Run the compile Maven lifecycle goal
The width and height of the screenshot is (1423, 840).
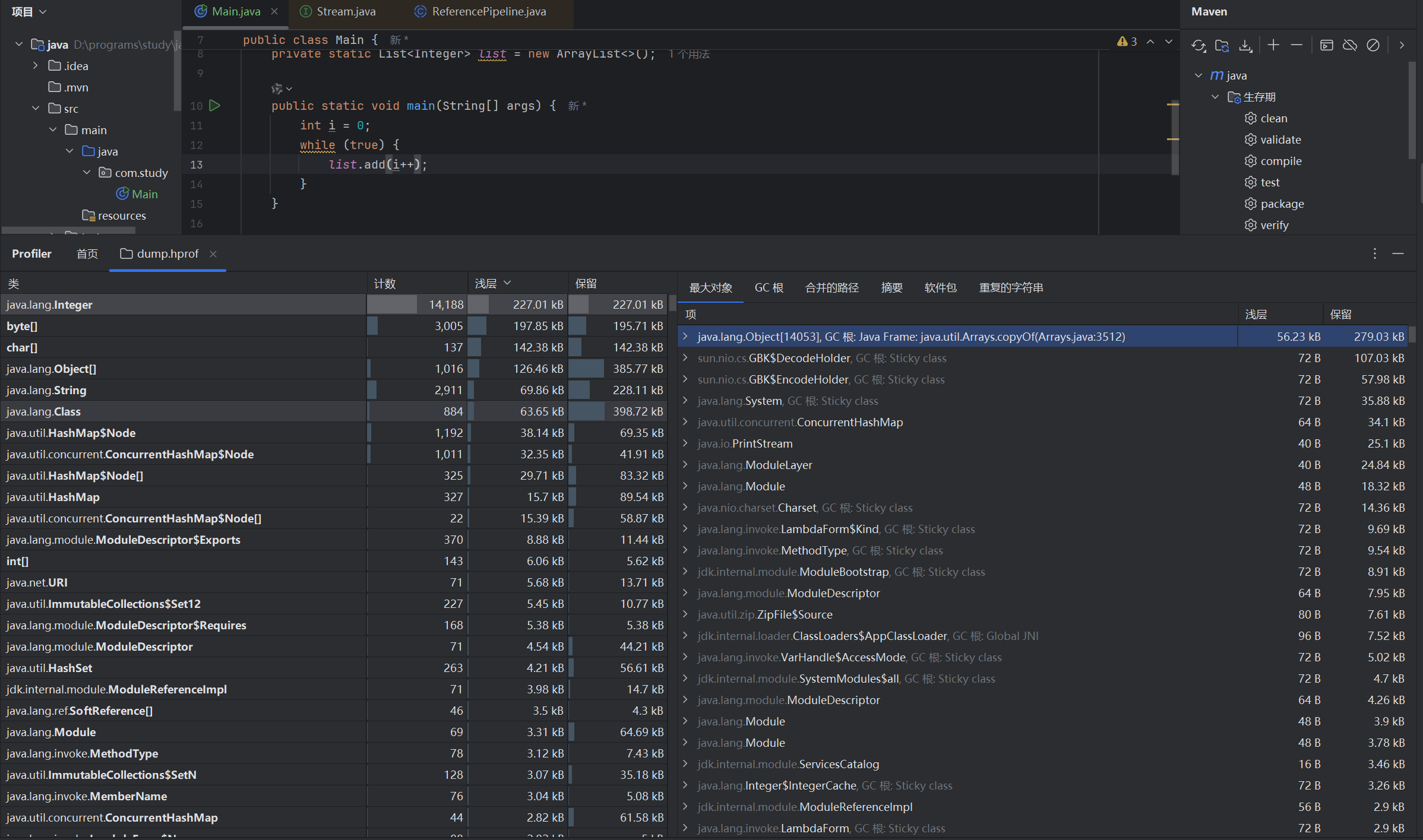[x=1280, y=161]
